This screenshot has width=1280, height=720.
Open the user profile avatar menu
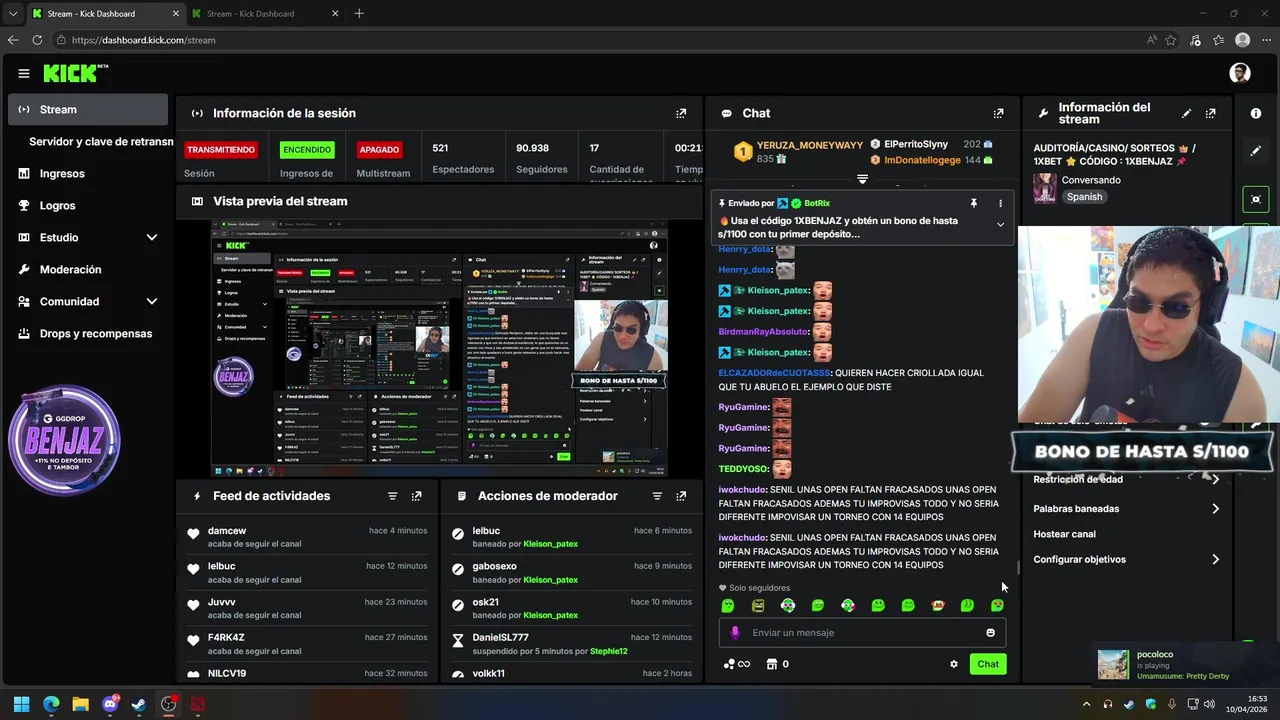(x=1240, y=73)
